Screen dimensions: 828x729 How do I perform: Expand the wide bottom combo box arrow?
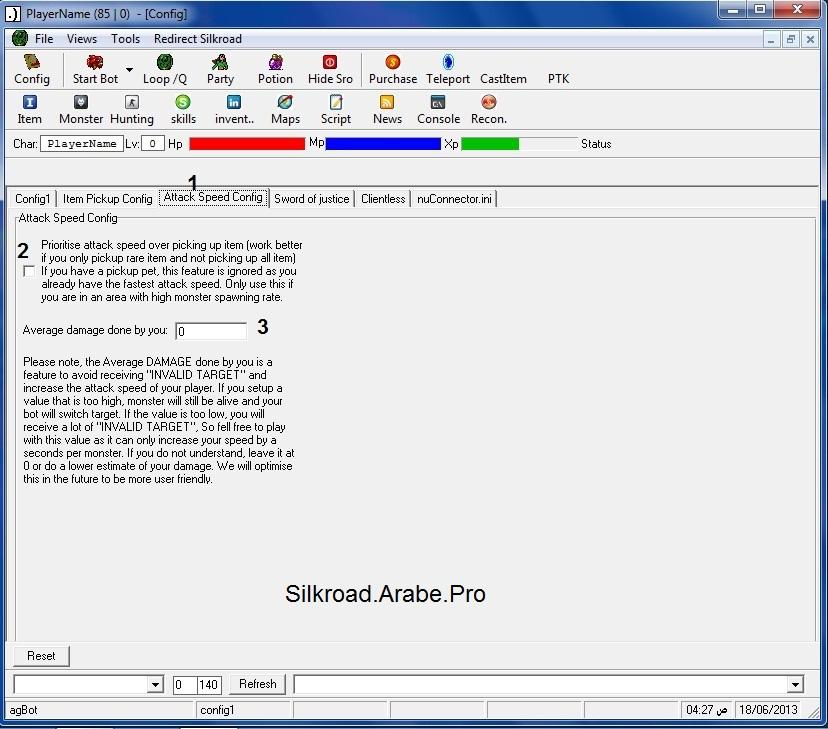click(x=795, y=685)
